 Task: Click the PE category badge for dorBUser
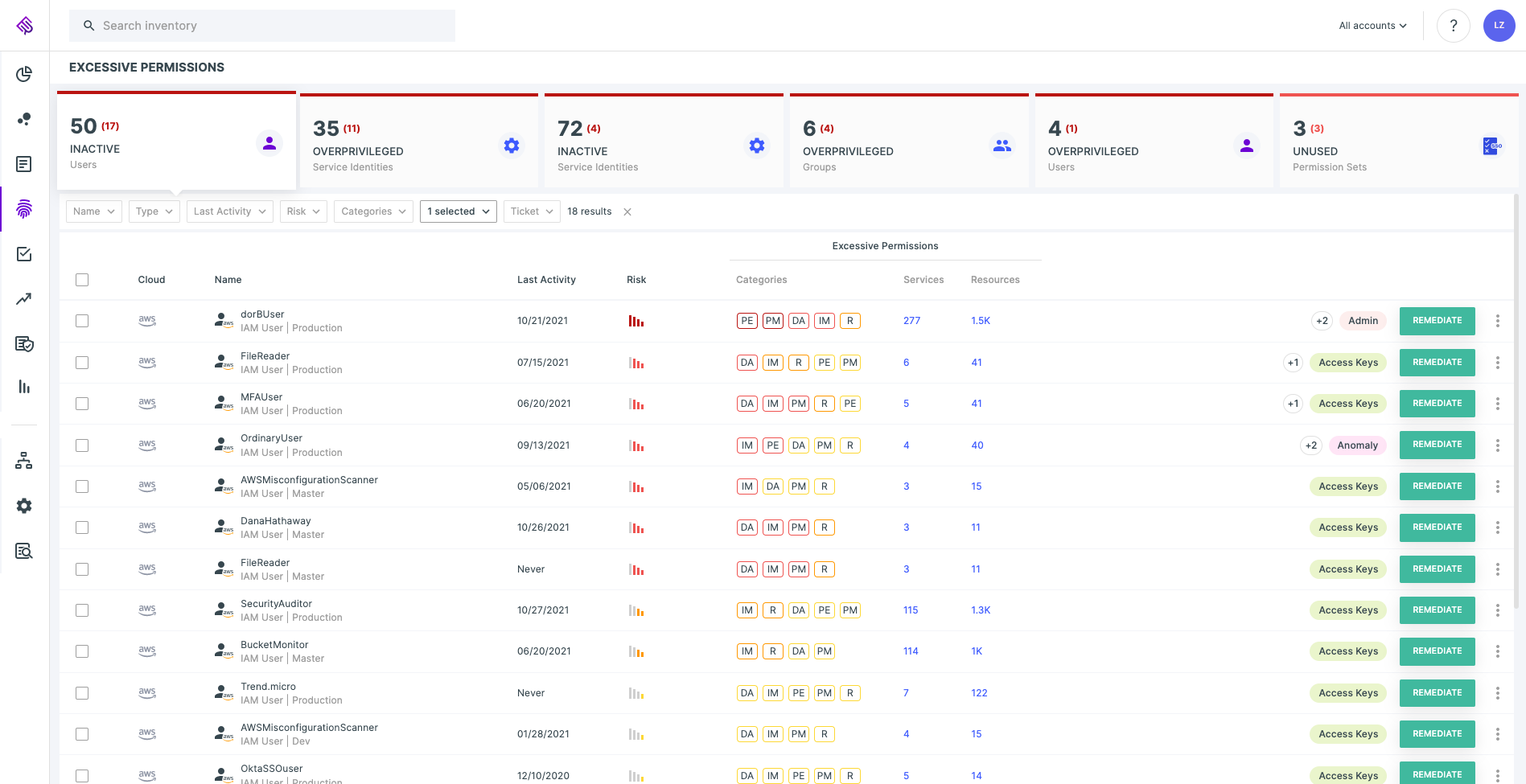coord(747,321)
